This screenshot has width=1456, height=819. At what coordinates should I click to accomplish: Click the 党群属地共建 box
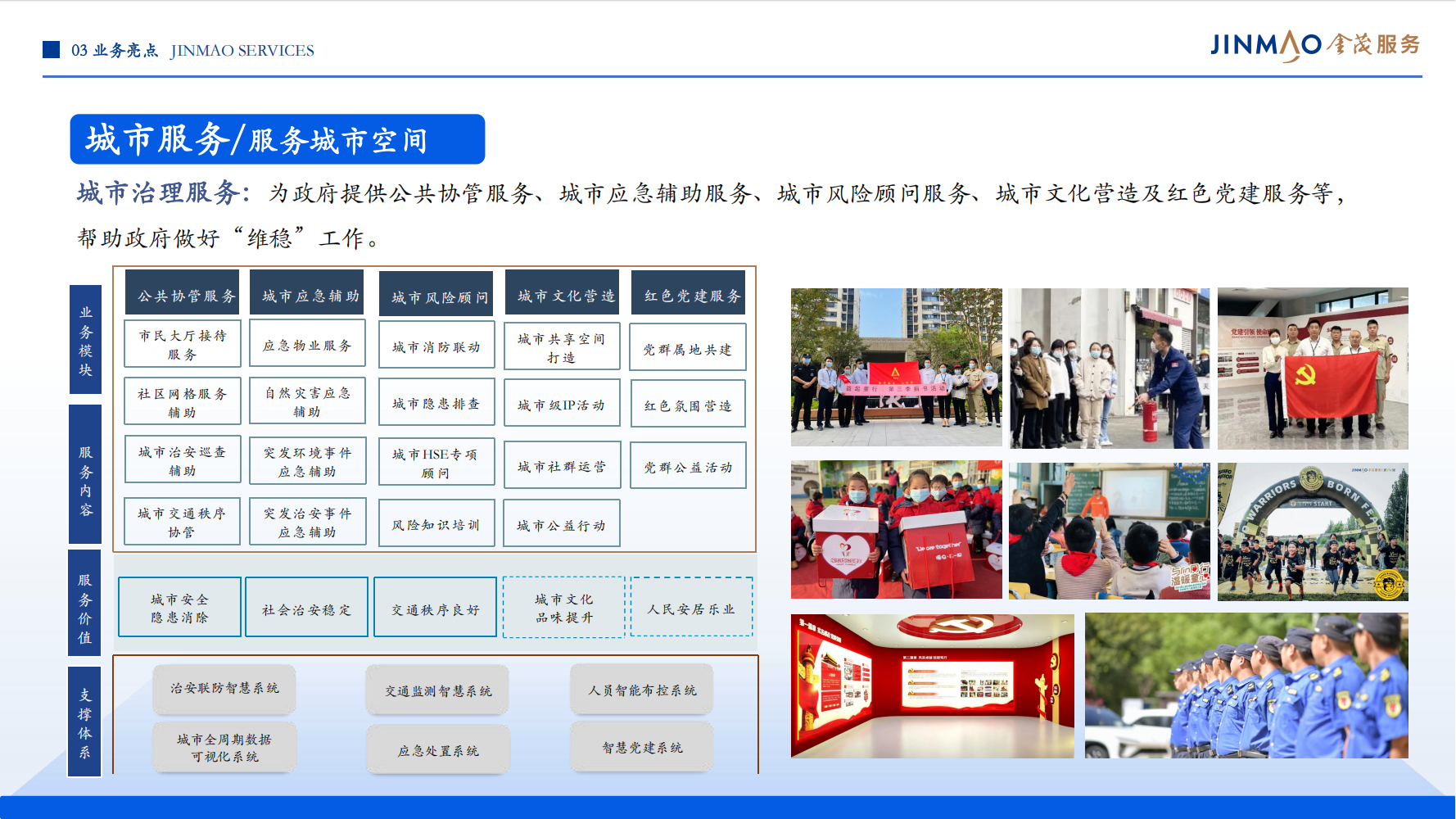[x=687, y=348]
